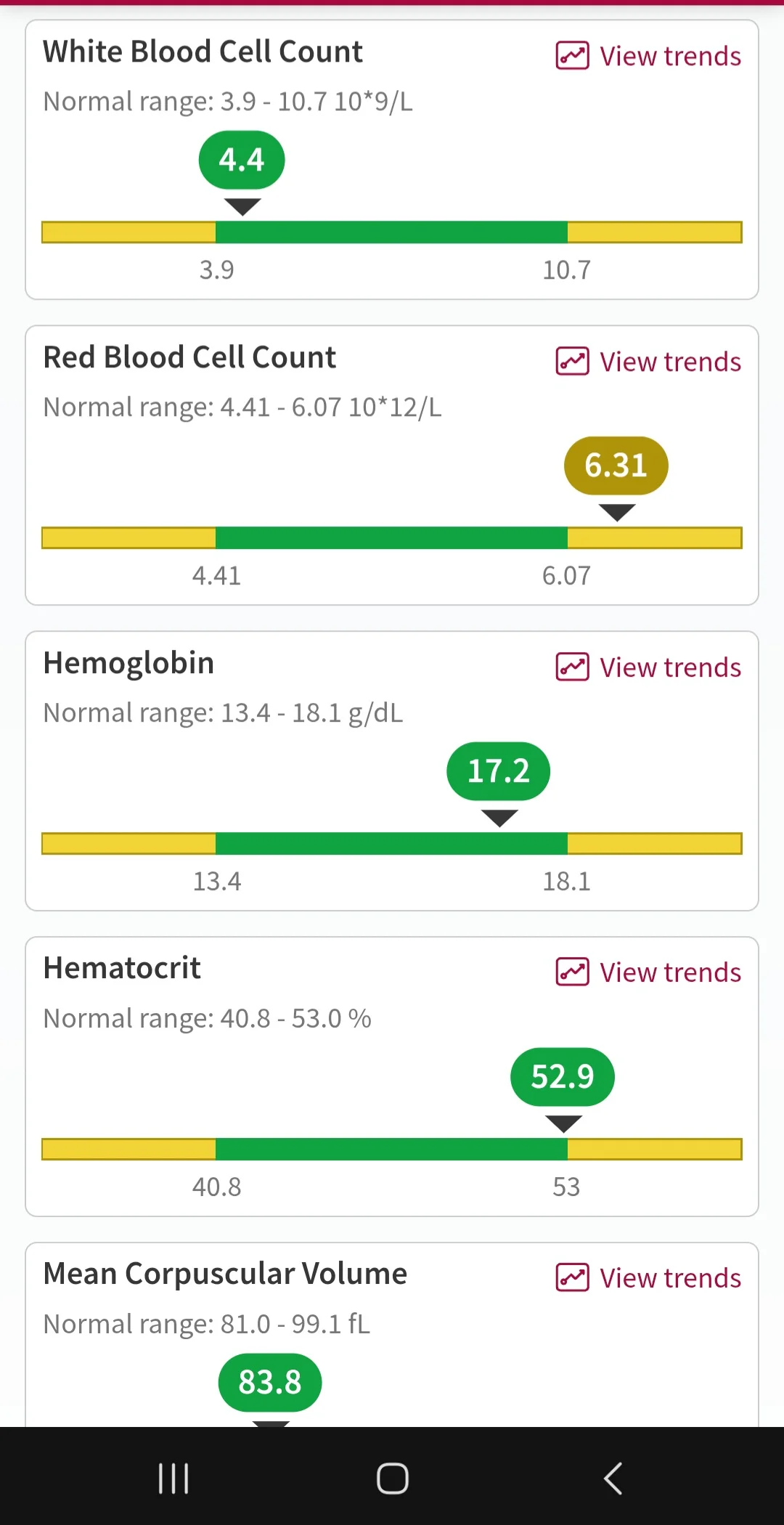Tap the Android home button
This screenshot has height=1525, width=784.
point(393,1479)
